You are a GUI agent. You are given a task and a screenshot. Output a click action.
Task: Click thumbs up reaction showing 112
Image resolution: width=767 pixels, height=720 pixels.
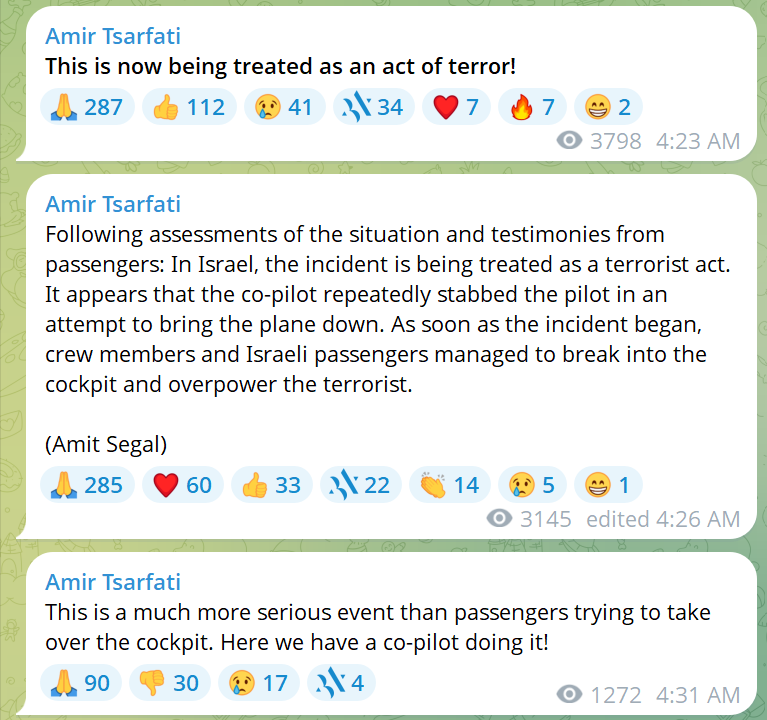point(189,107)
